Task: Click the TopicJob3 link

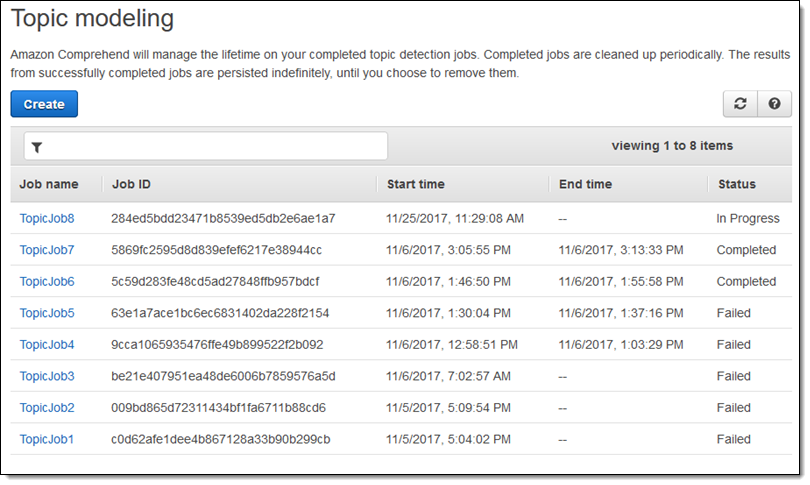Action: point(47,377)
